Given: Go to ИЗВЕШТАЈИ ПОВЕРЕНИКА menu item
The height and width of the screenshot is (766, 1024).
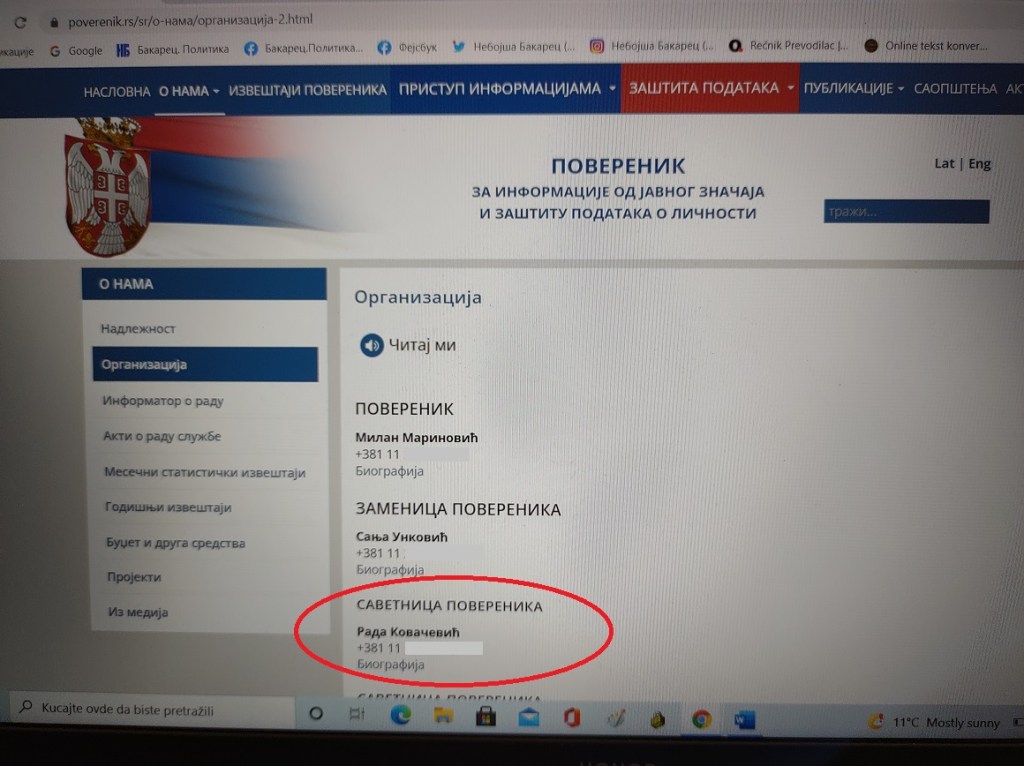Looking at the screenshot, I should point(308,90).
